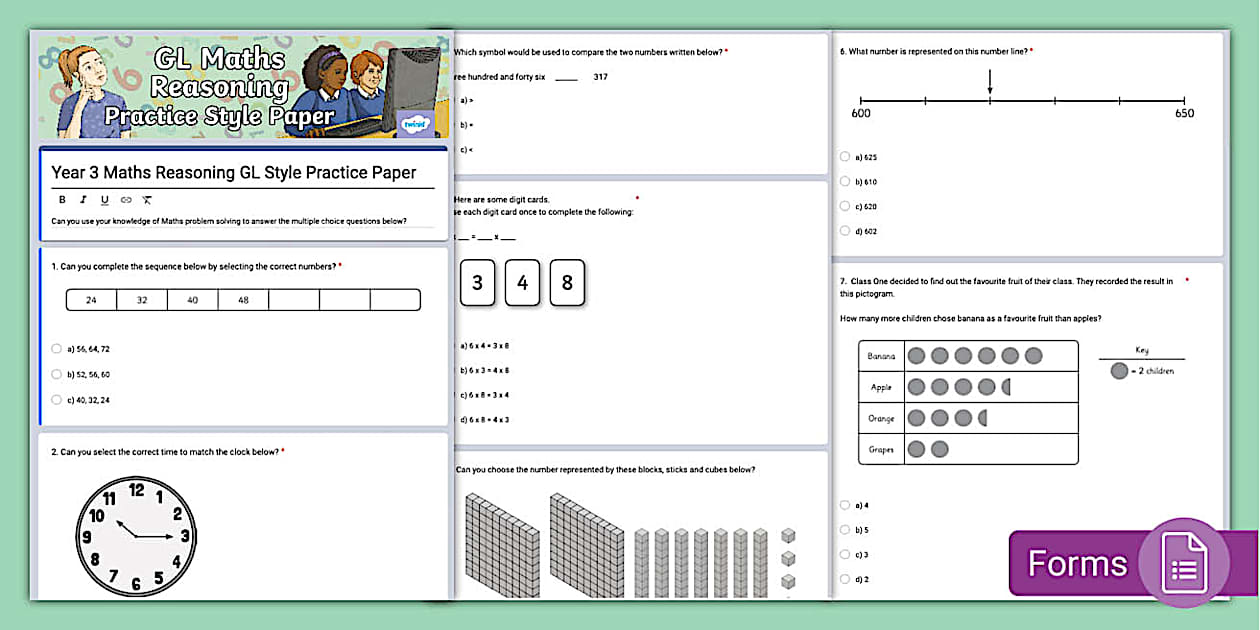Select answer a) 56, 64, 72
Screen dimensions: 1260x630
[57, 348]
